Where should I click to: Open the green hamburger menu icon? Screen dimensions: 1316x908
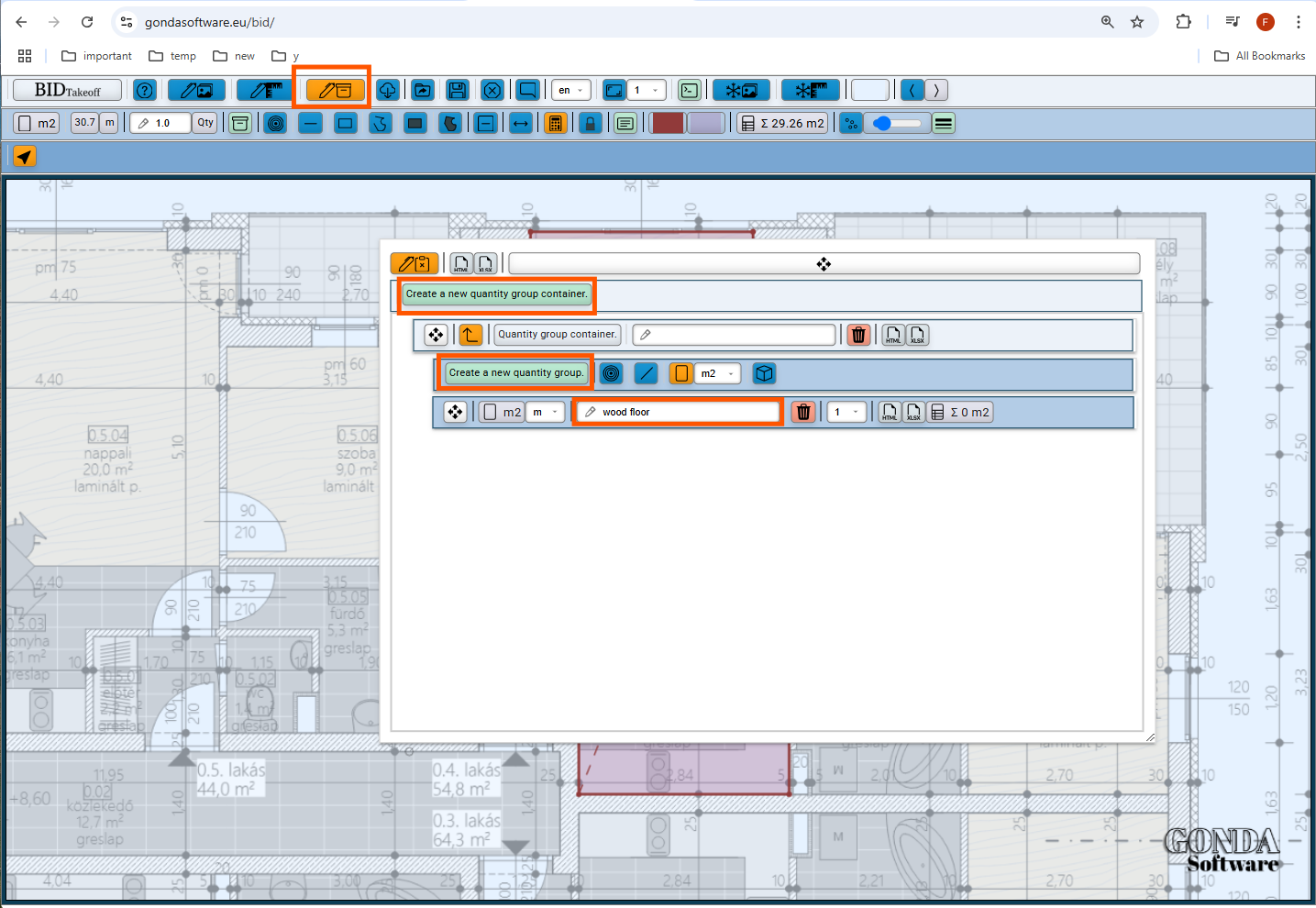pos(944,123)
